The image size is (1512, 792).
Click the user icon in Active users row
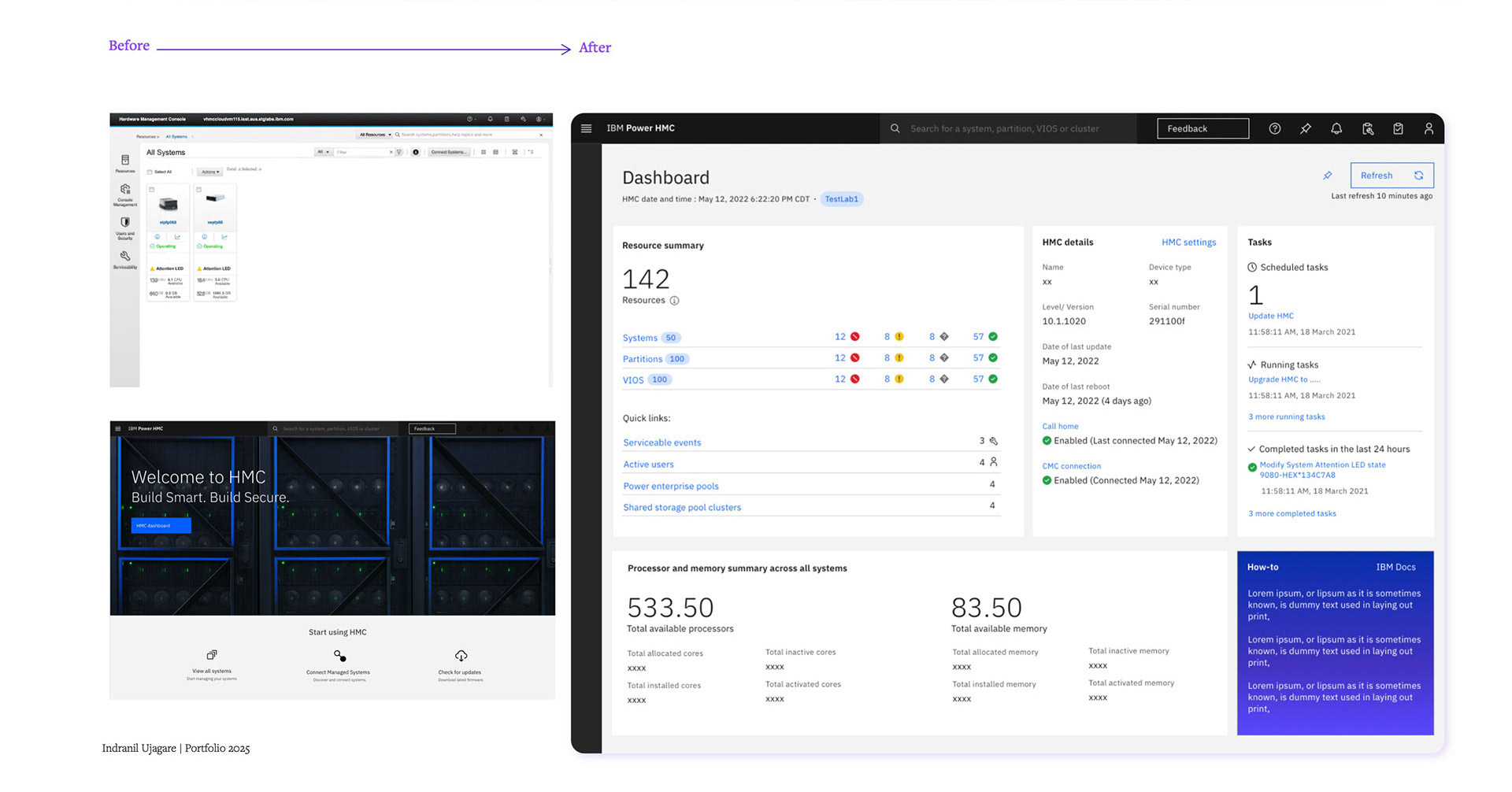tap(994, 462)
